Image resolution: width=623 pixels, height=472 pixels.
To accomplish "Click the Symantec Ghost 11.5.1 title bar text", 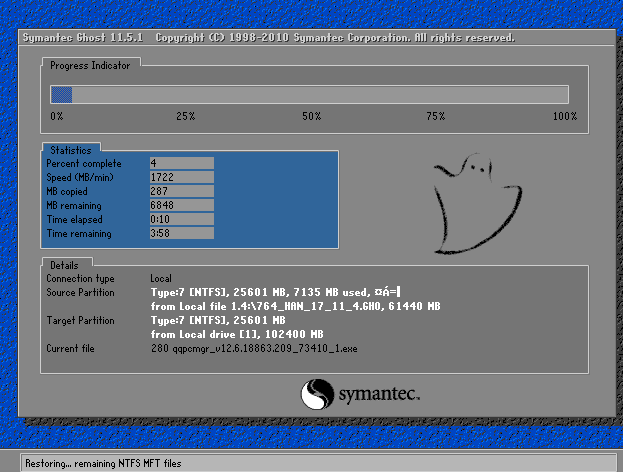I will pos(269,38).
